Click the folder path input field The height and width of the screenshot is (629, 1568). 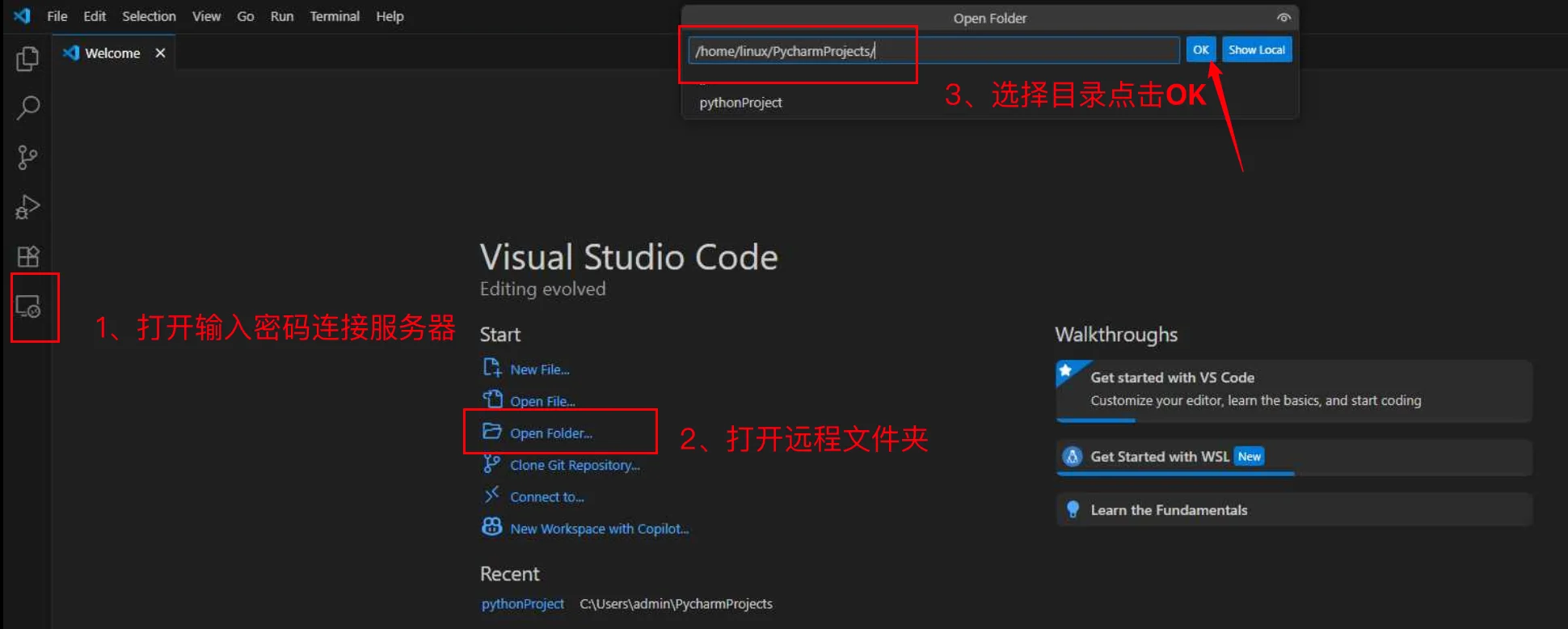point(934,51)
